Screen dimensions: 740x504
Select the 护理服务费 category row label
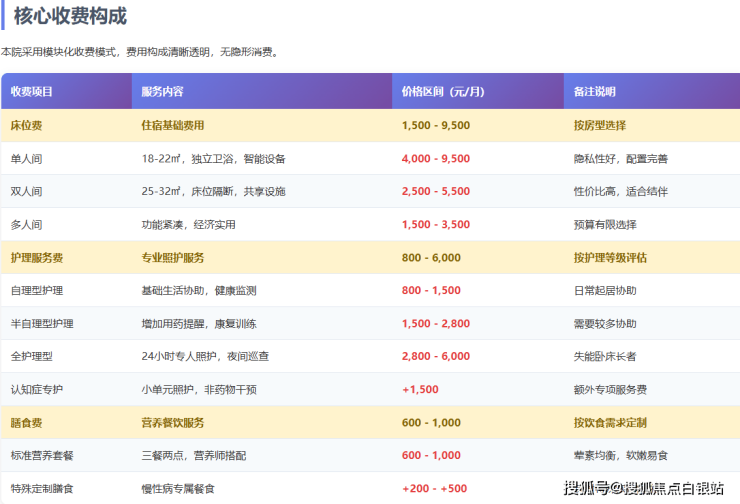coord(37,258)
